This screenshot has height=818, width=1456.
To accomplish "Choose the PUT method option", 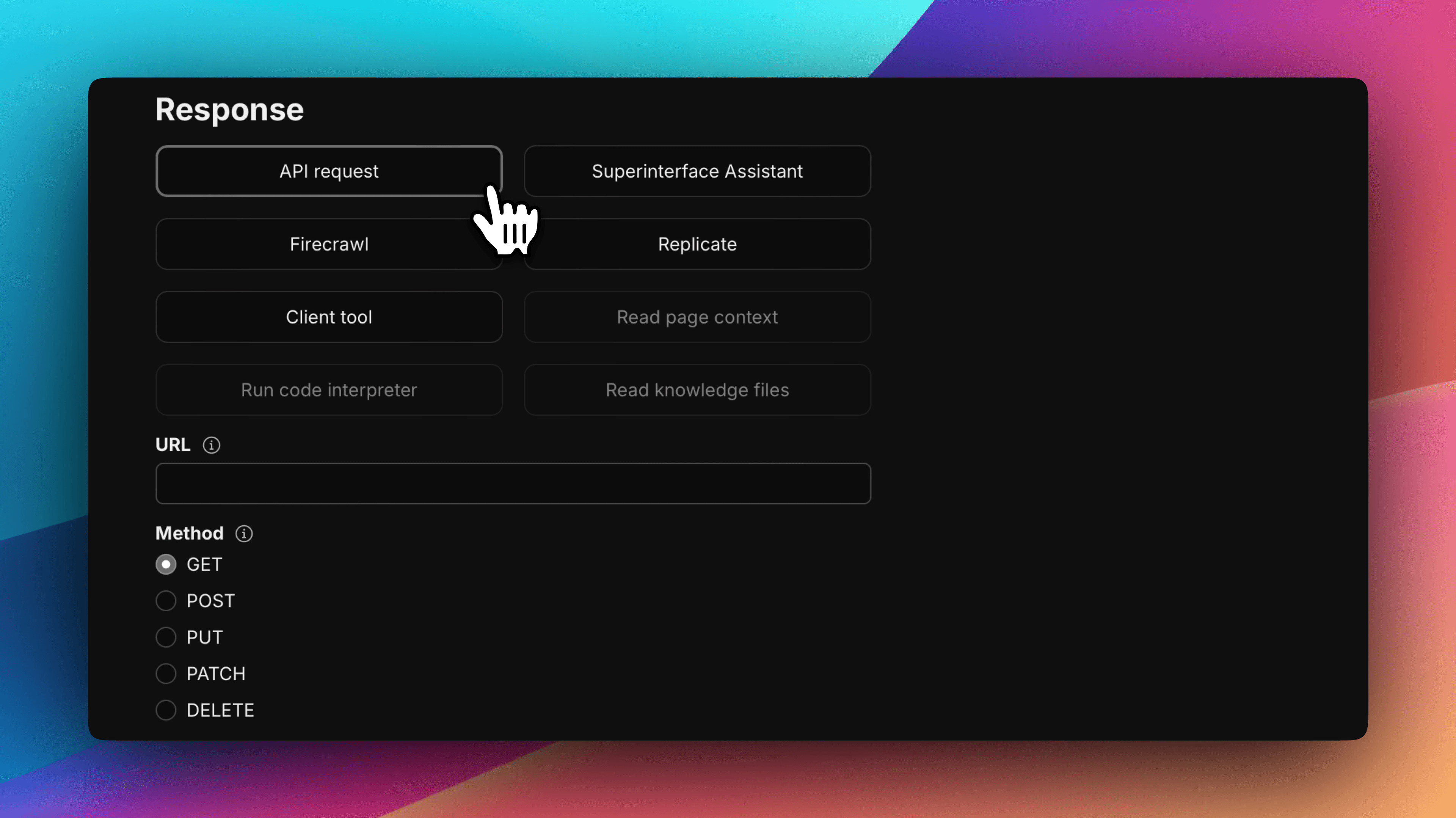I will [x=166, y=637].
